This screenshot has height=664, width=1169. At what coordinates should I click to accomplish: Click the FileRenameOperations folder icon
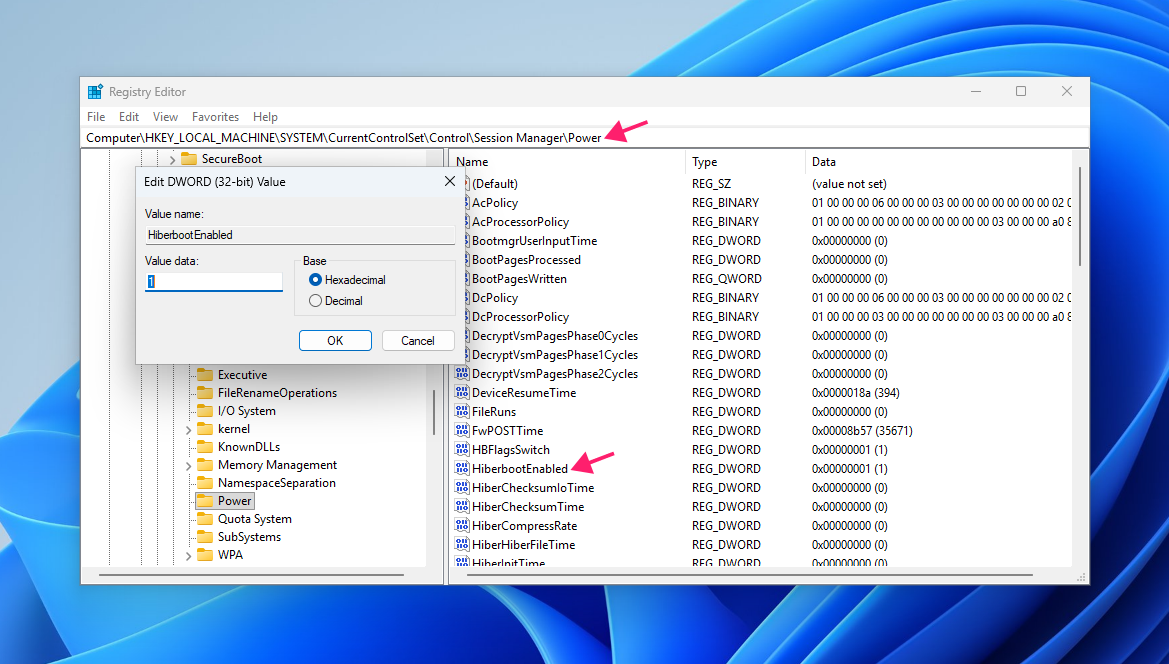[204, 393]
